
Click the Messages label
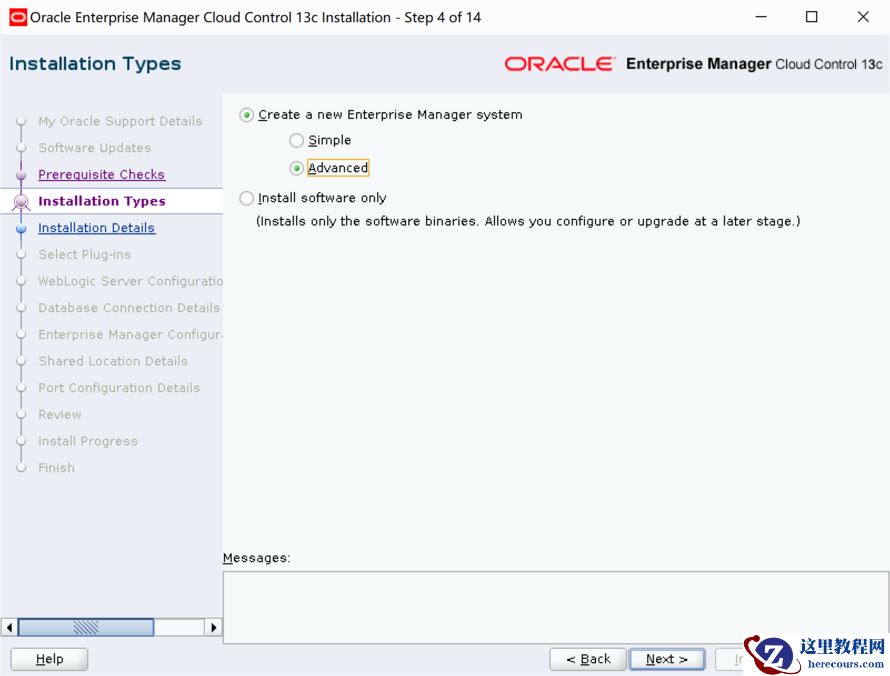[257, 558]
